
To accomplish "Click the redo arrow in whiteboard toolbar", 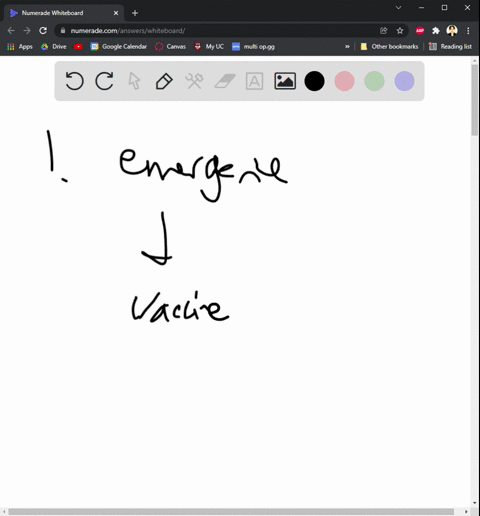I will [x=104, y=81].
